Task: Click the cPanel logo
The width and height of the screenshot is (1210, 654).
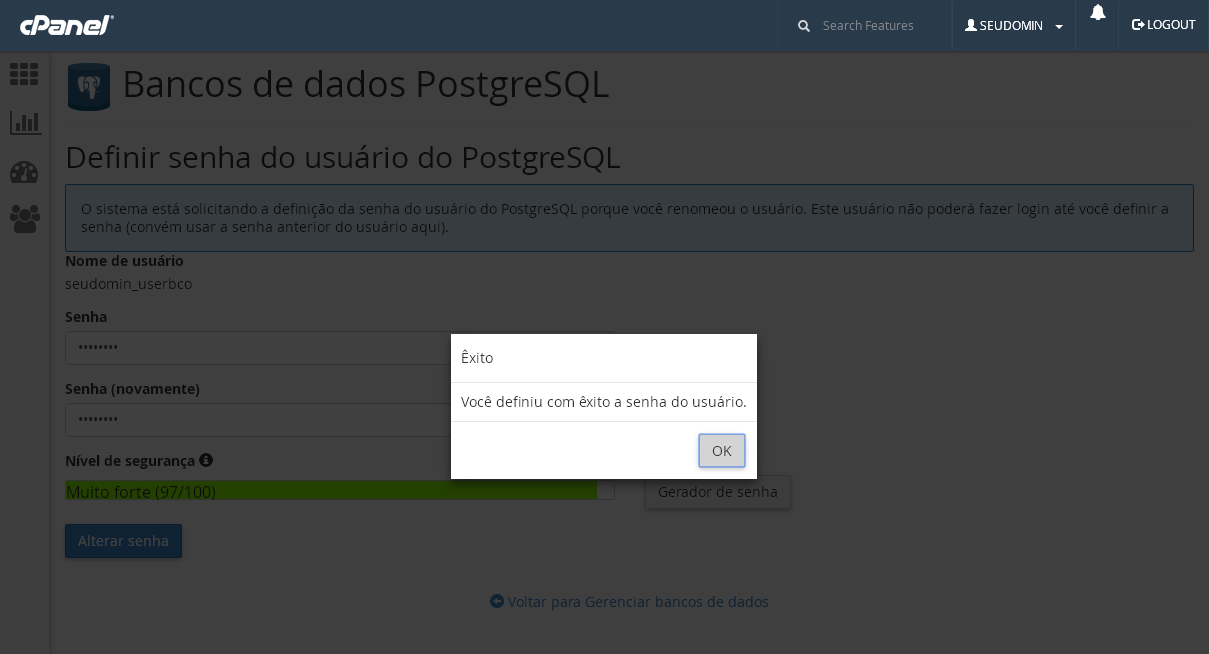Action: [x=67, y=25]
